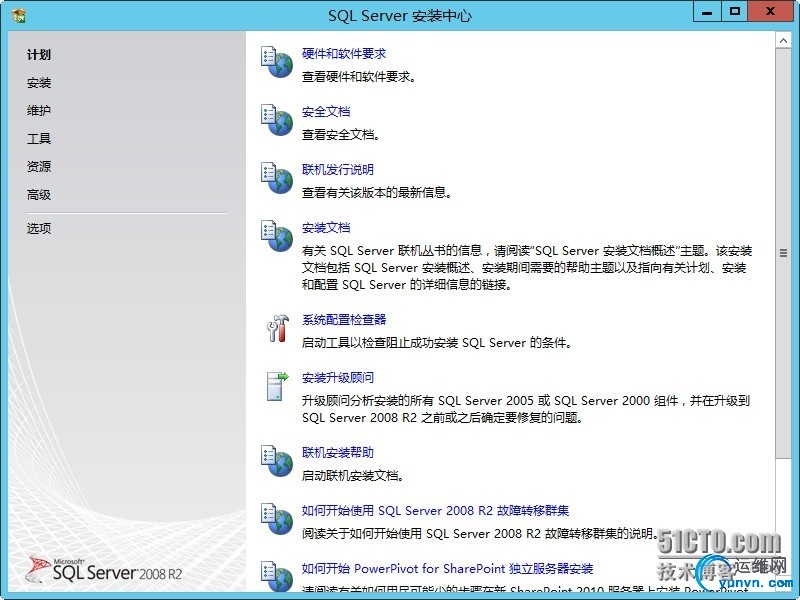The image size is (800, 600).
Task: Click the globe icon beside 联机发行说明
Action: [x=277, y=178]
